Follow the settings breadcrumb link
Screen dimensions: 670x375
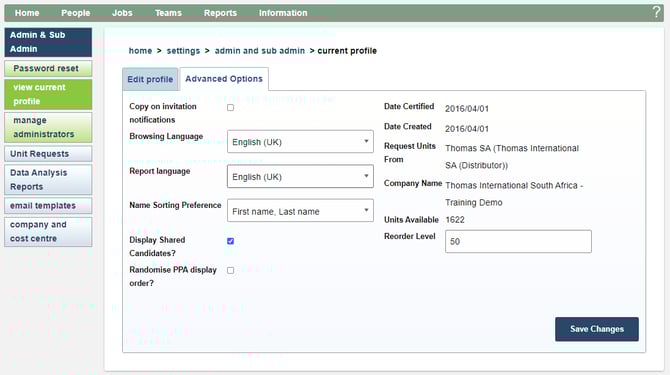coord(183,51)
